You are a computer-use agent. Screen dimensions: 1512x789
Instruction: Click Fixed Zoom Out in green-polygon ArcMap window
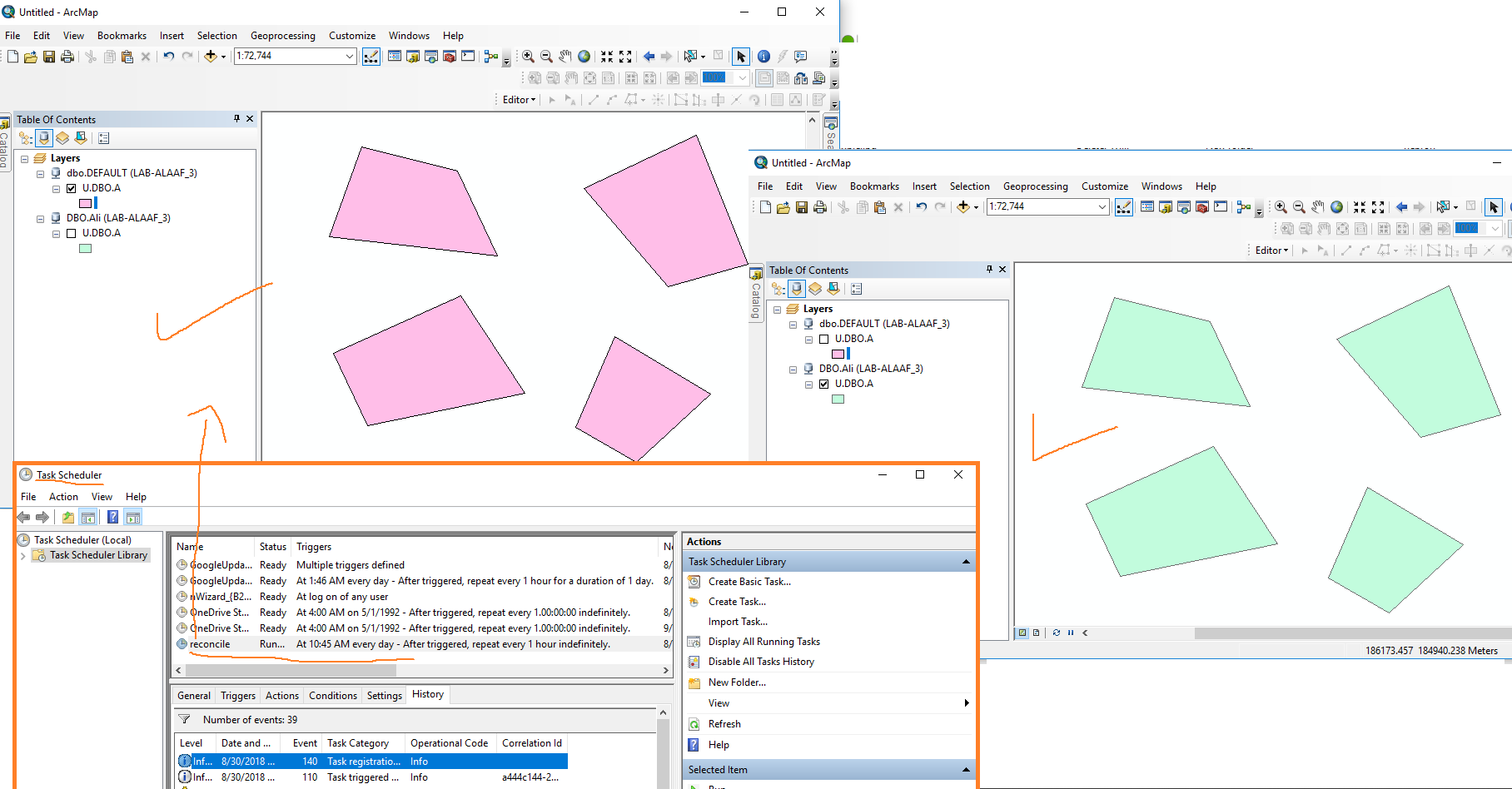point(1378,207)
